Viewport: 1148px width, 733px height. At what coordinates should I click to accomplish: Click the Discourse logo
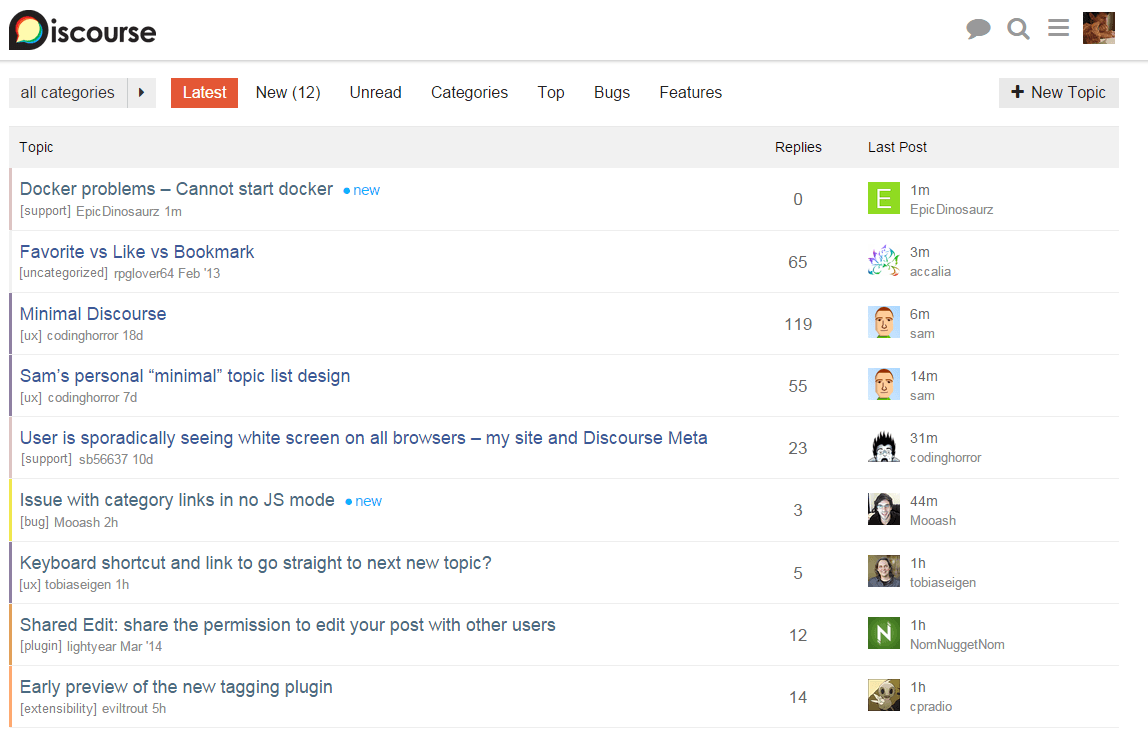tap(83, 30)
